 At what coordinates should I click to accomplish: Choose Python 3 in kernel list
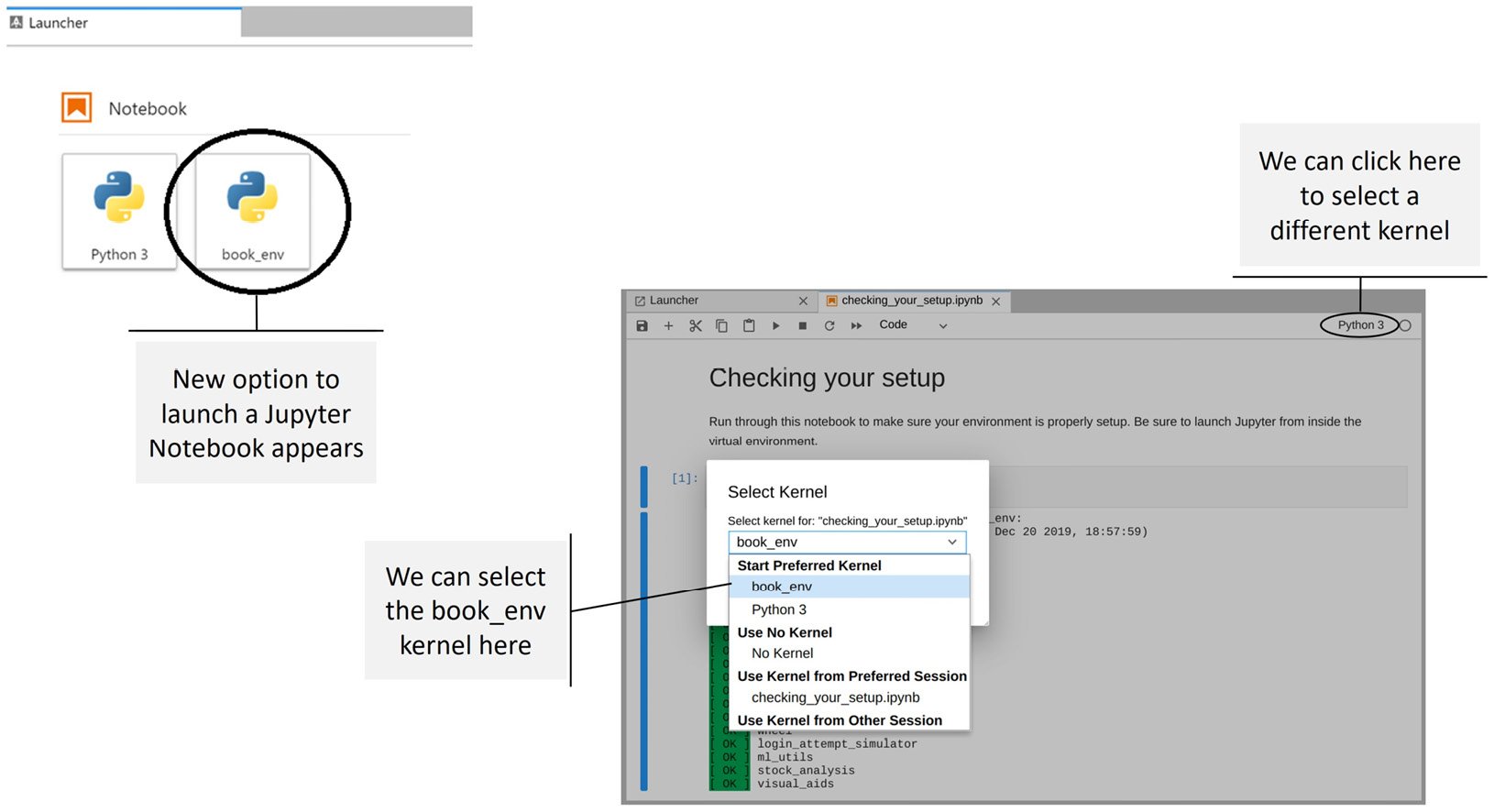click(x=849, y=609)
